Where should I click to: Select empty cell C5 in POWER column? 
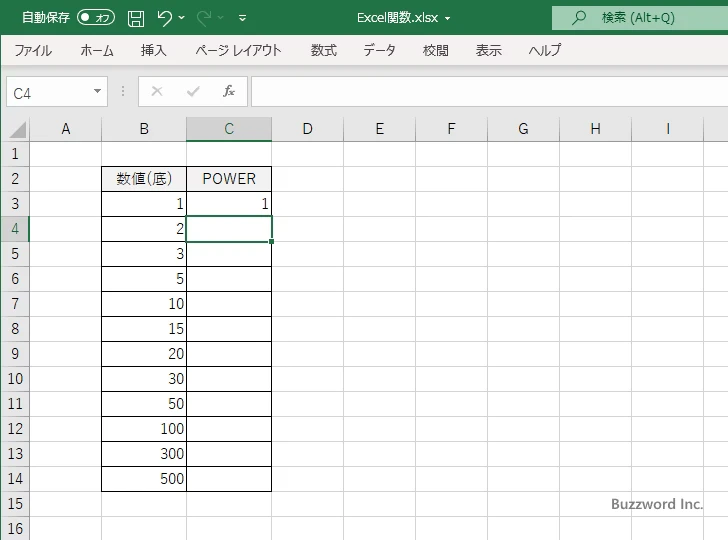coord(229,254)
